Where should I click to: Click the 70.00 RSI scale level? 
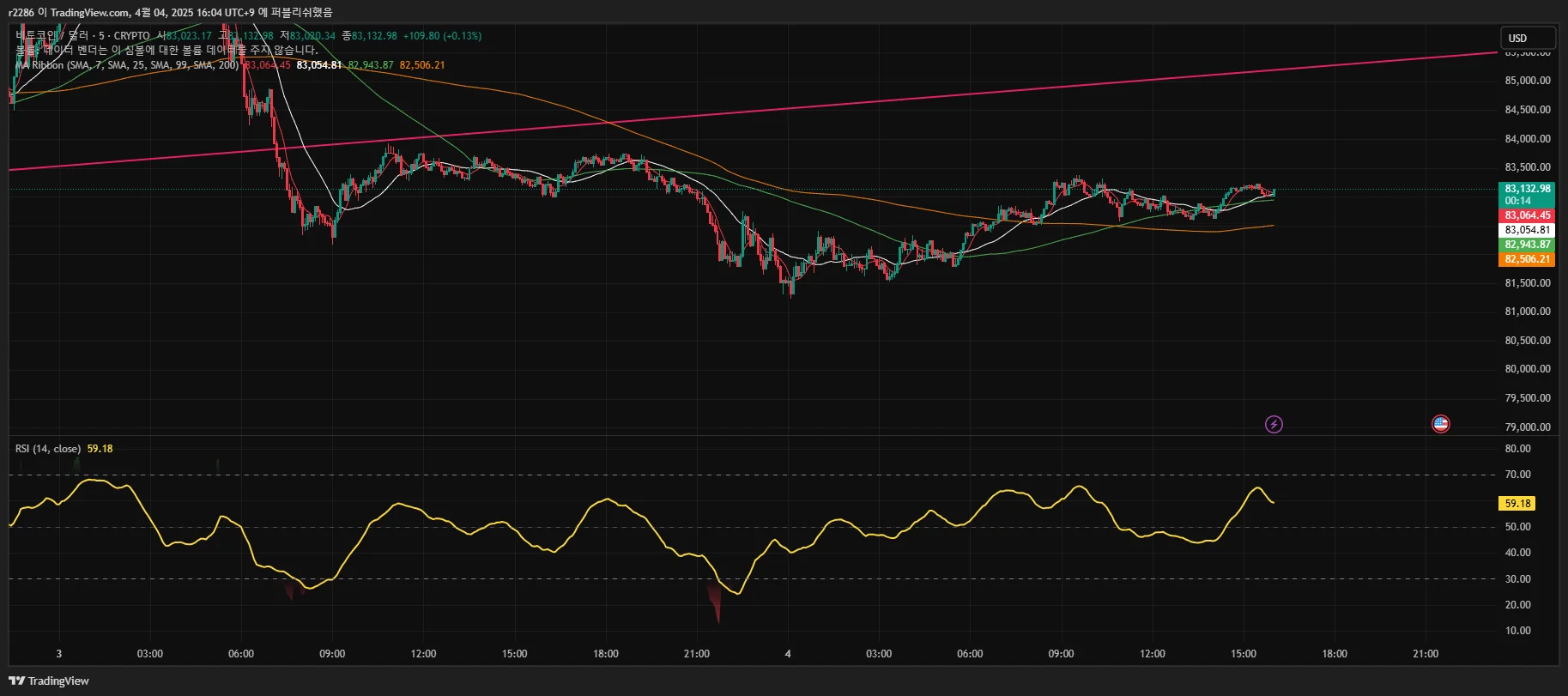1517,475
